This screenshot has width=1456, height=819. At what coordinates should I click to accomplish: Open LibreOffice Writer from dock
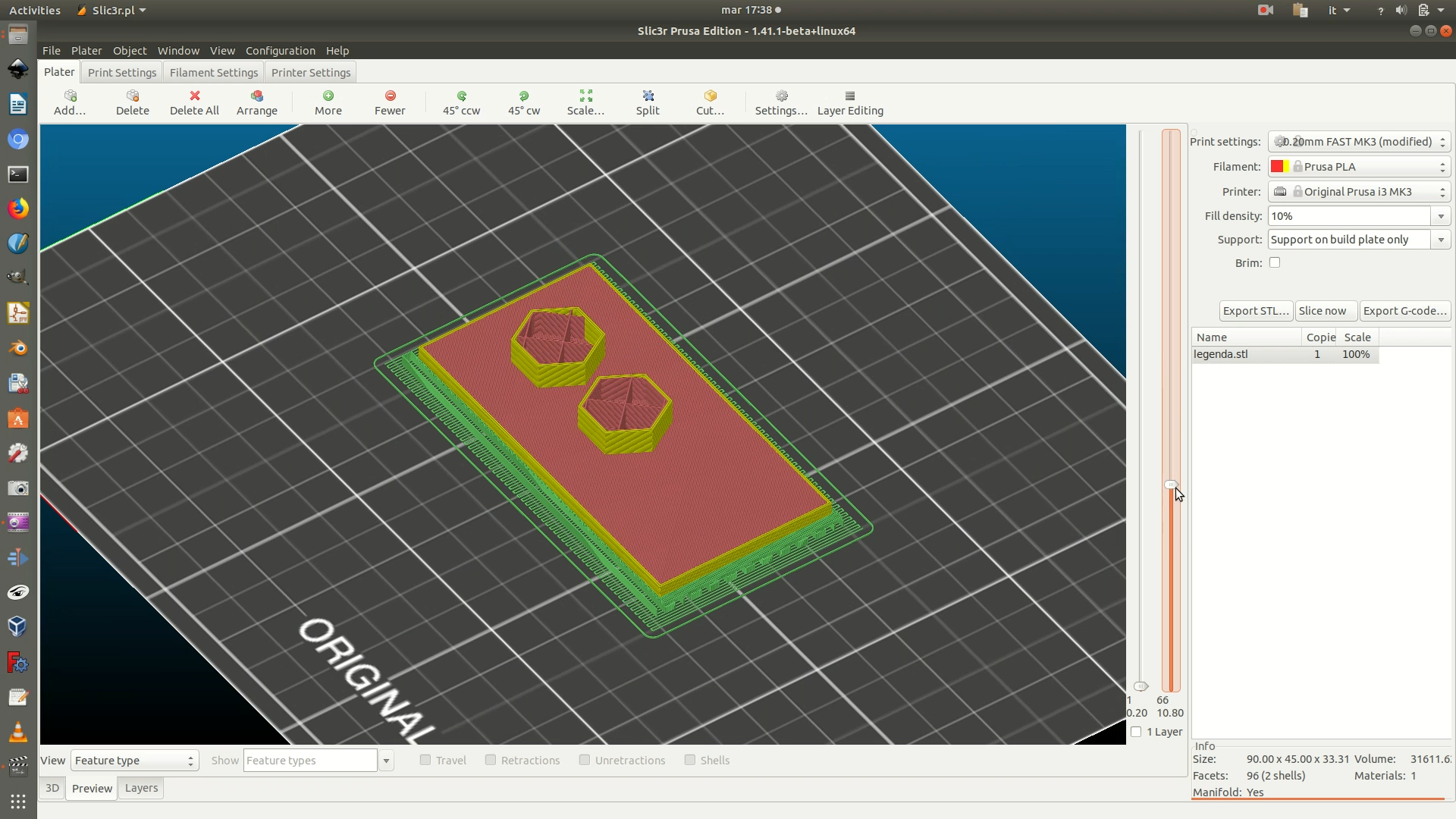coord(18,104)
